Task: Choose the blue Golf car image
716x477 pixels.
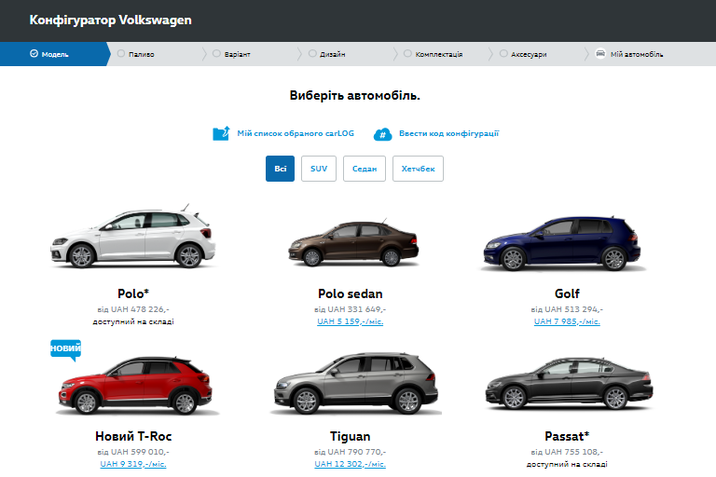Action: (x=562, y=243)
